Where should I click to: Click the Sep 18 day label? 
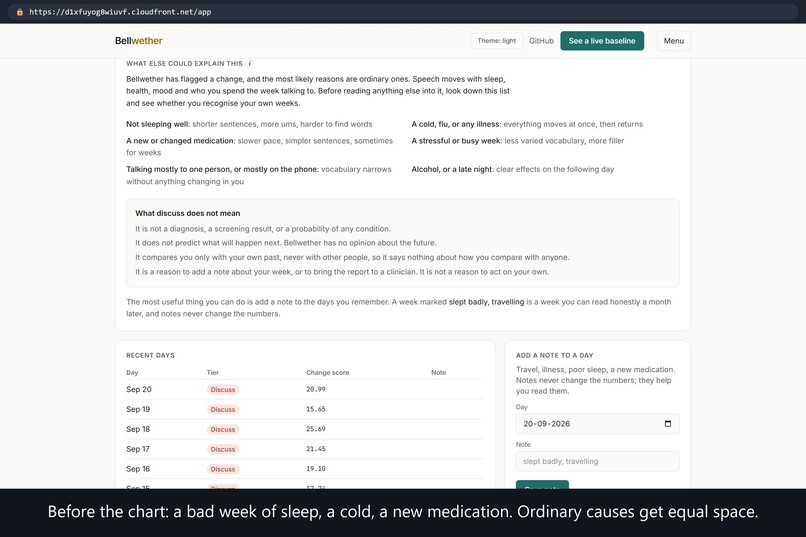(x=138, y=429)
